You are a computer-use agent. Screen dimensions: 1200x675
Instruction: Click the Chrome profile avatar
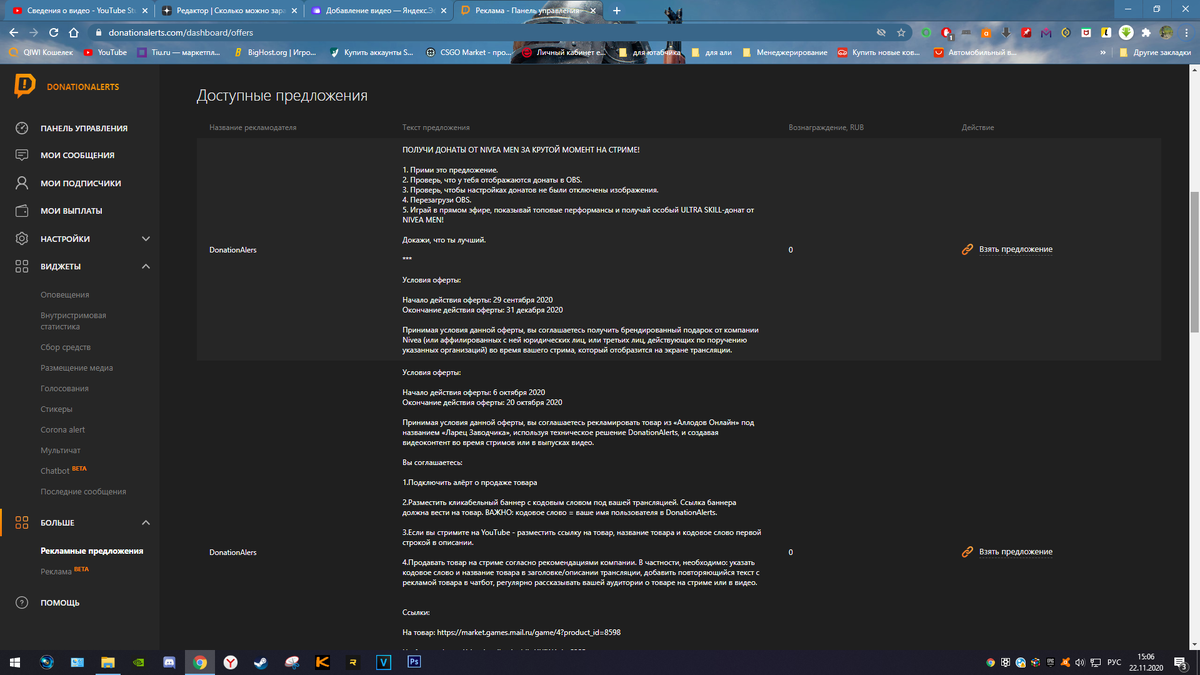point(1166,32)
